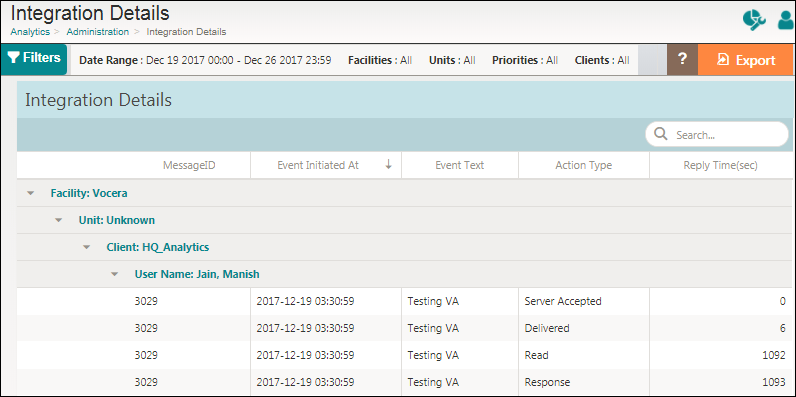Click the Date Range filter summary

pos(205,60)
